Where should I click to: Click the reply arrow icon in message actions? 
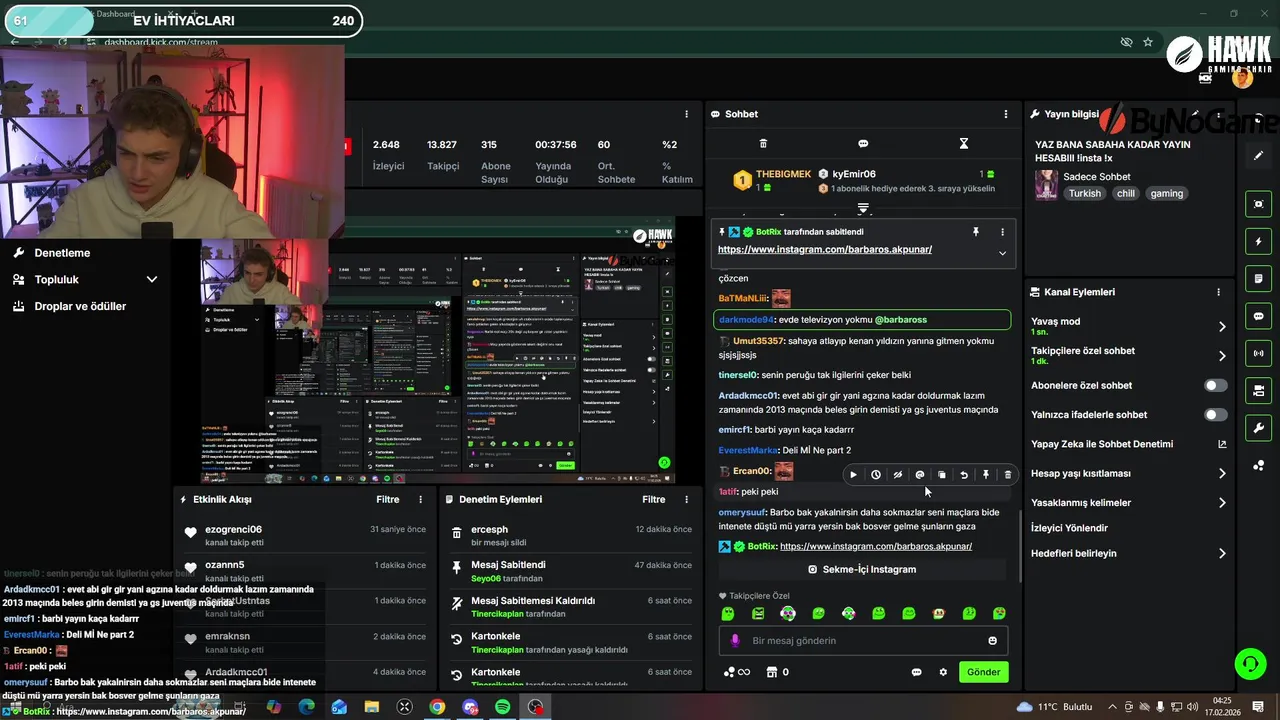click(x=963, y=475)
